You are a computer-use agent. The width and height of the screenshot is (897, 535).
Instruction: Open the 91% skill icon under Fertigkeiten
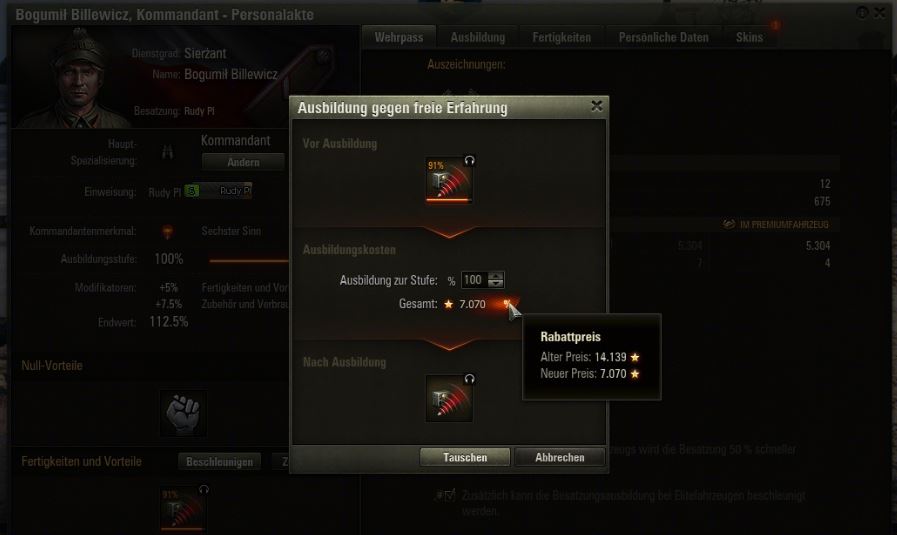point(182,509)
